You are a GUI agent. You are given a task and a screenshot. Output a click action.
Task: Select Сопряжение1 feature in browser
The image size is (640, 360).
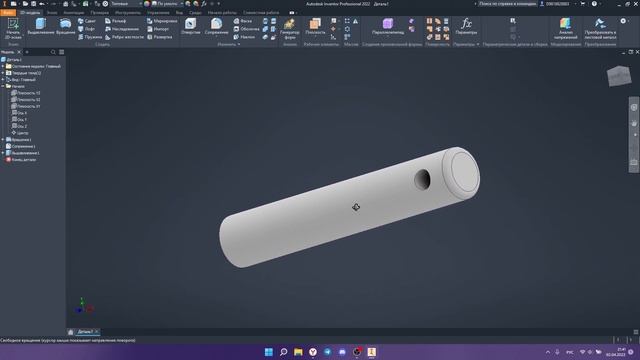coord(20,146)
